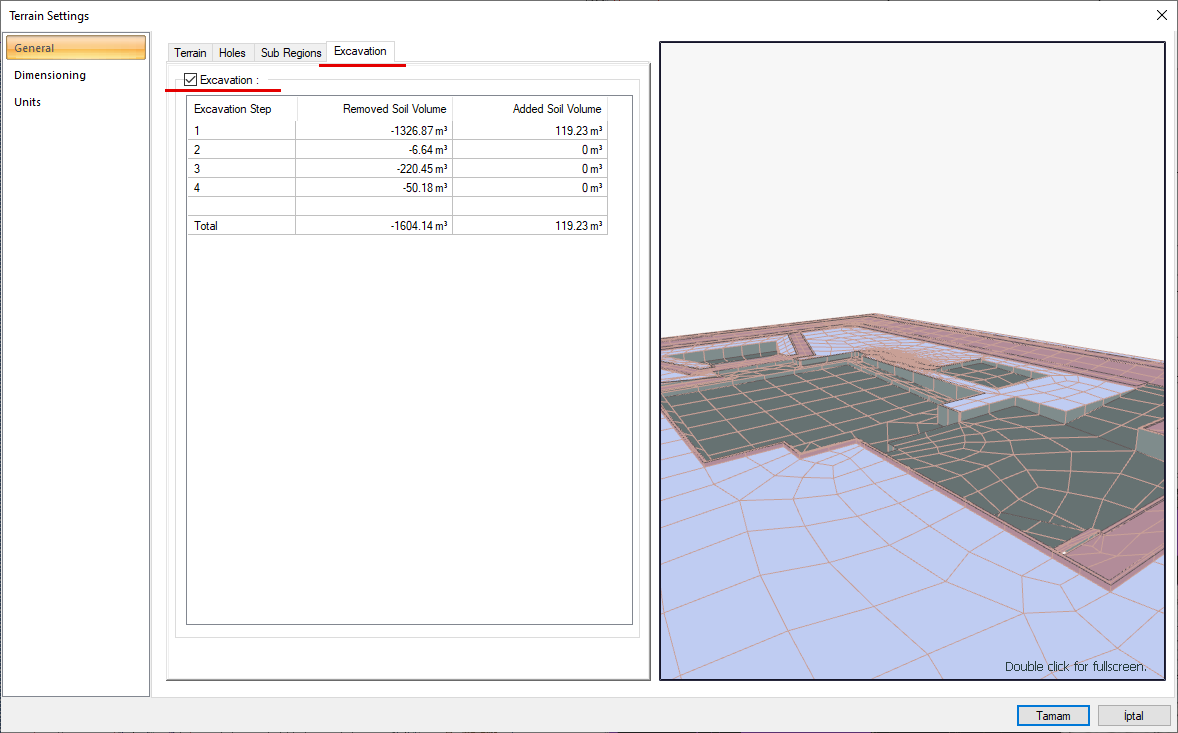Click the Added Soil Volume column header
The image size is (1178, 733).
(556, 108)
